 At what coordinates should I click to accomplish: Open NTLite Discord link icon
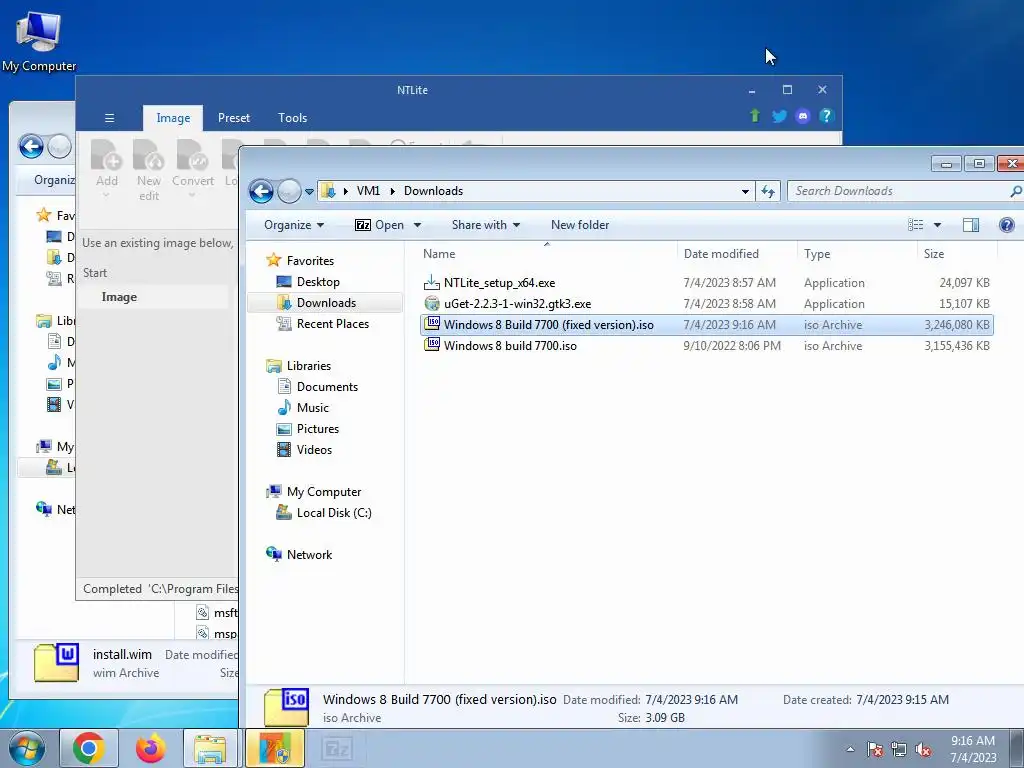tap(803, 116)
